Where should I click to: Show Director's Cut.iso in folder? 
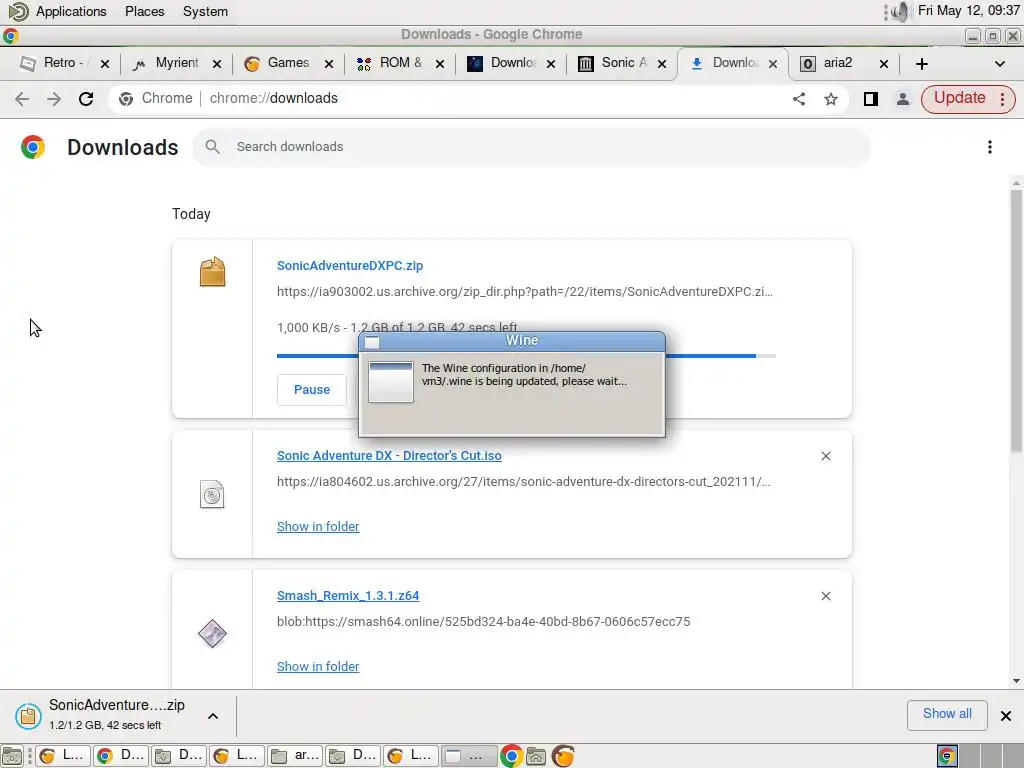click(318, 526)
